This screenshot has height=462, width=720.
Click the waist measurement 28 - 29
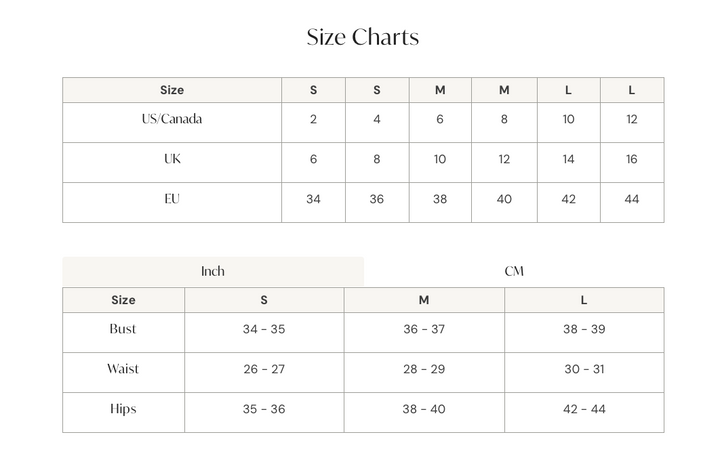click(424, 370)
